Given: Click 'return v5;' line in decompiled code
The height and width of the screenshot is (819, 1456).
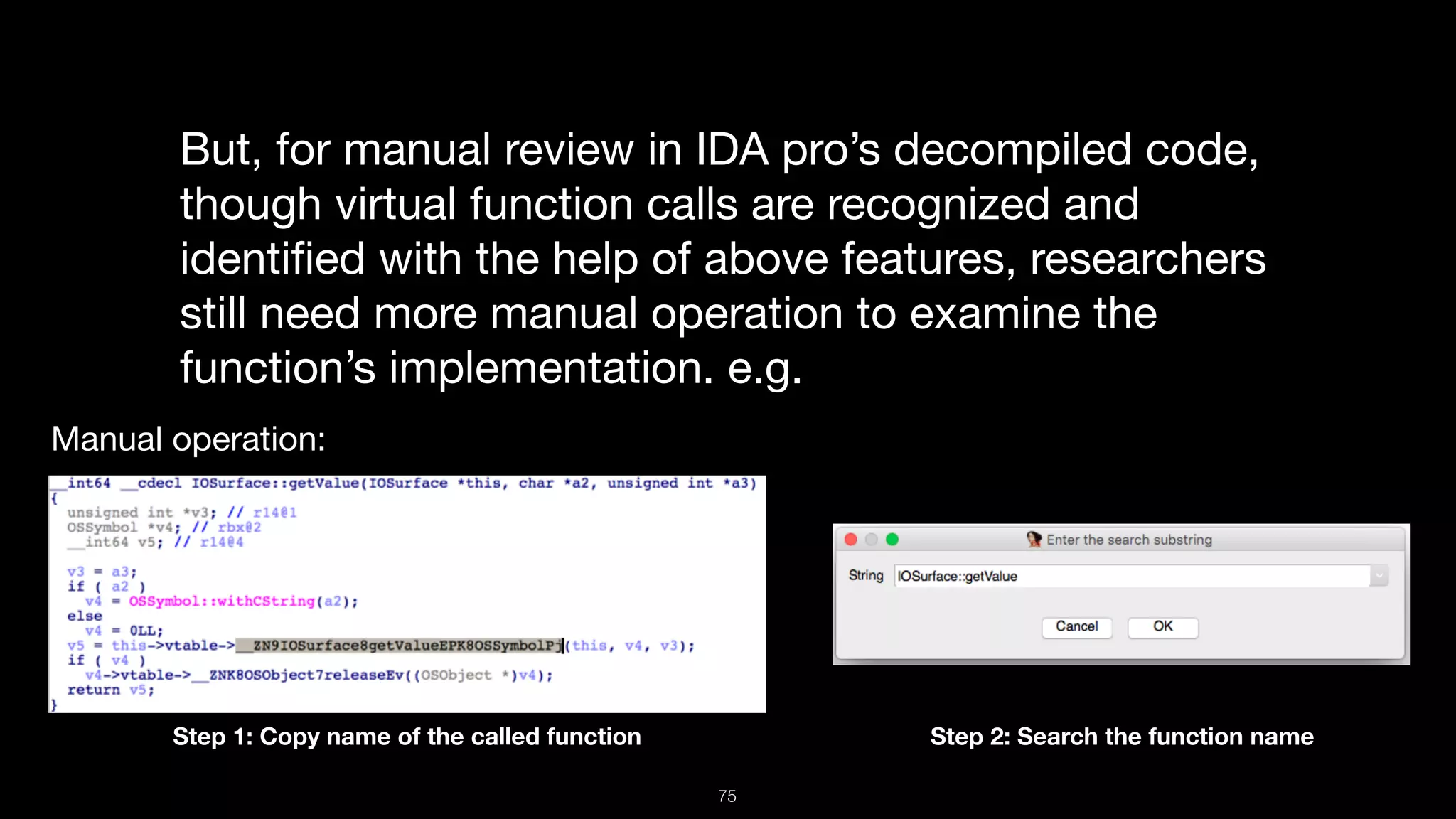Looking at the screenshot, I should [110, 690].
